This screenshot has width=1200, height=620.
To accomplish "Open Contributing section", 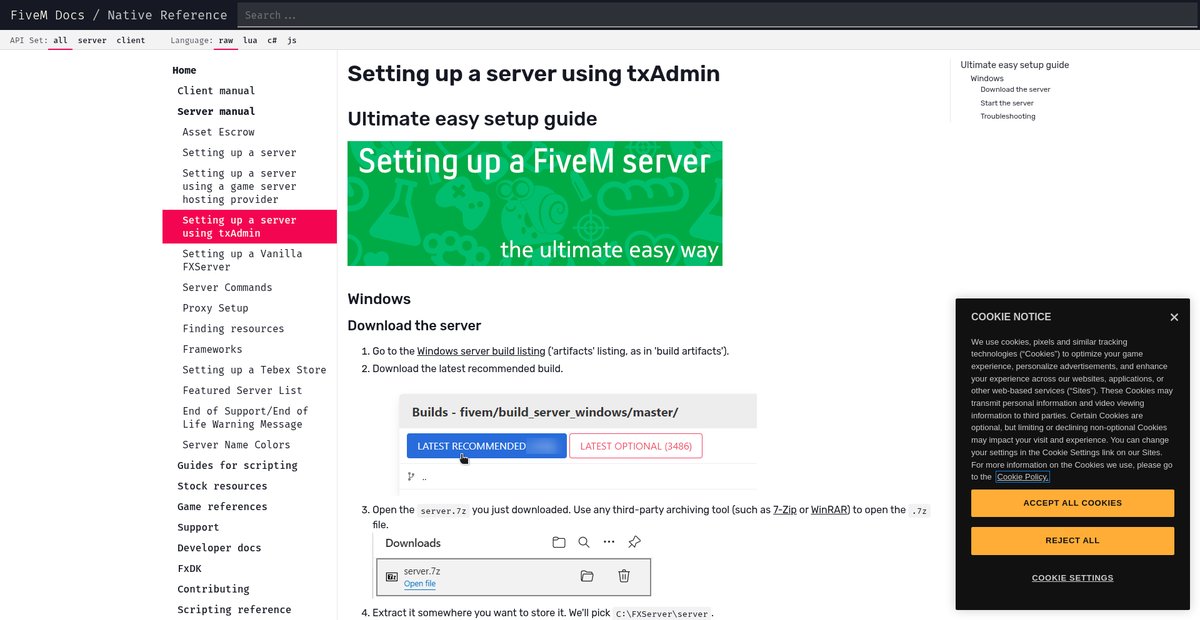I will pyautogui.click(x=213, y=589).
